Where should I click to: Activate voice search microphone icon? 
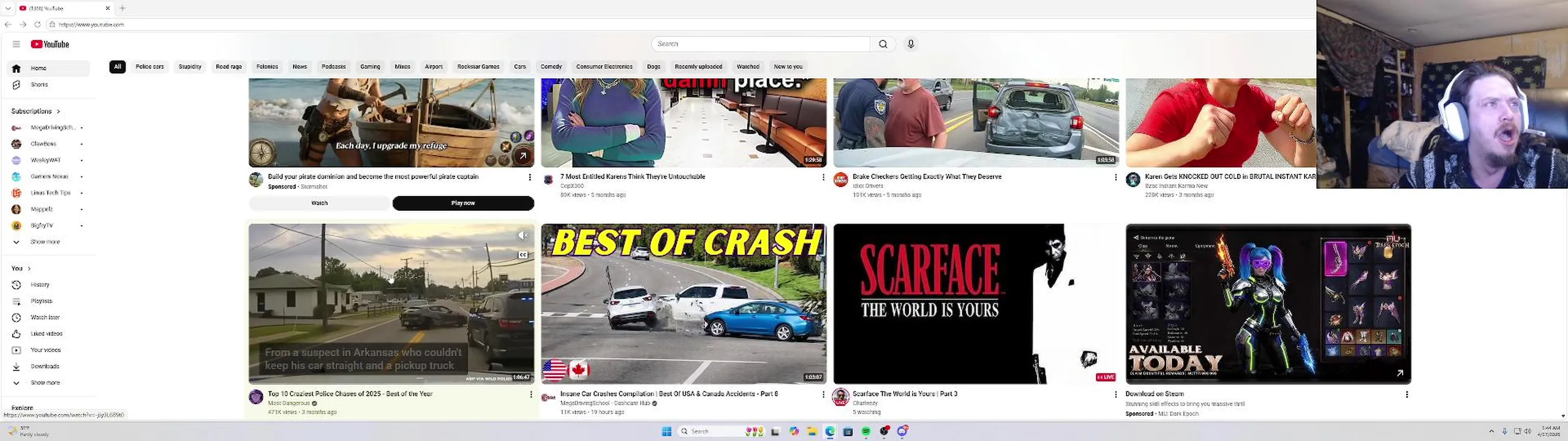click(911, 44)
